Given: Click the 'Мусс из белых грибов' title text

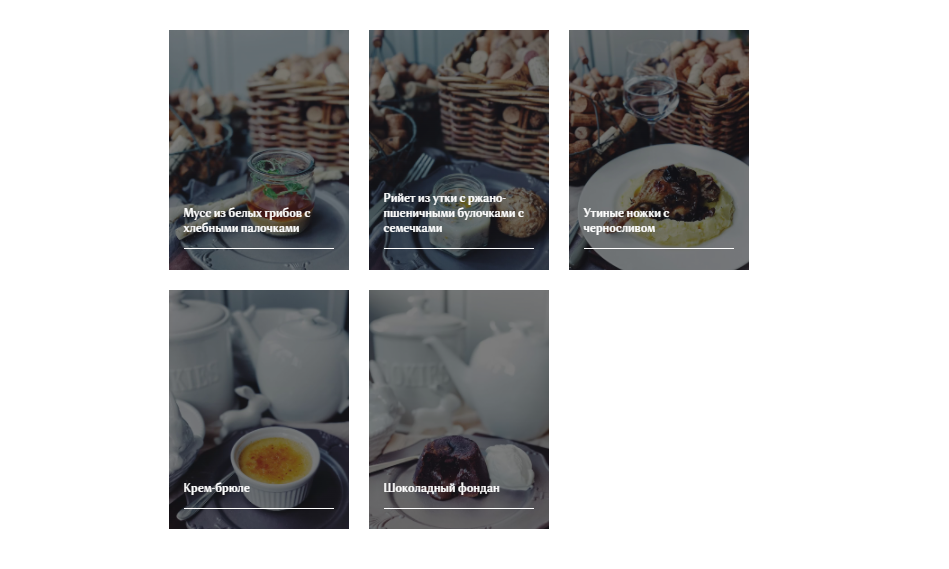Looking at the screenshot, I should pos(247,220).
